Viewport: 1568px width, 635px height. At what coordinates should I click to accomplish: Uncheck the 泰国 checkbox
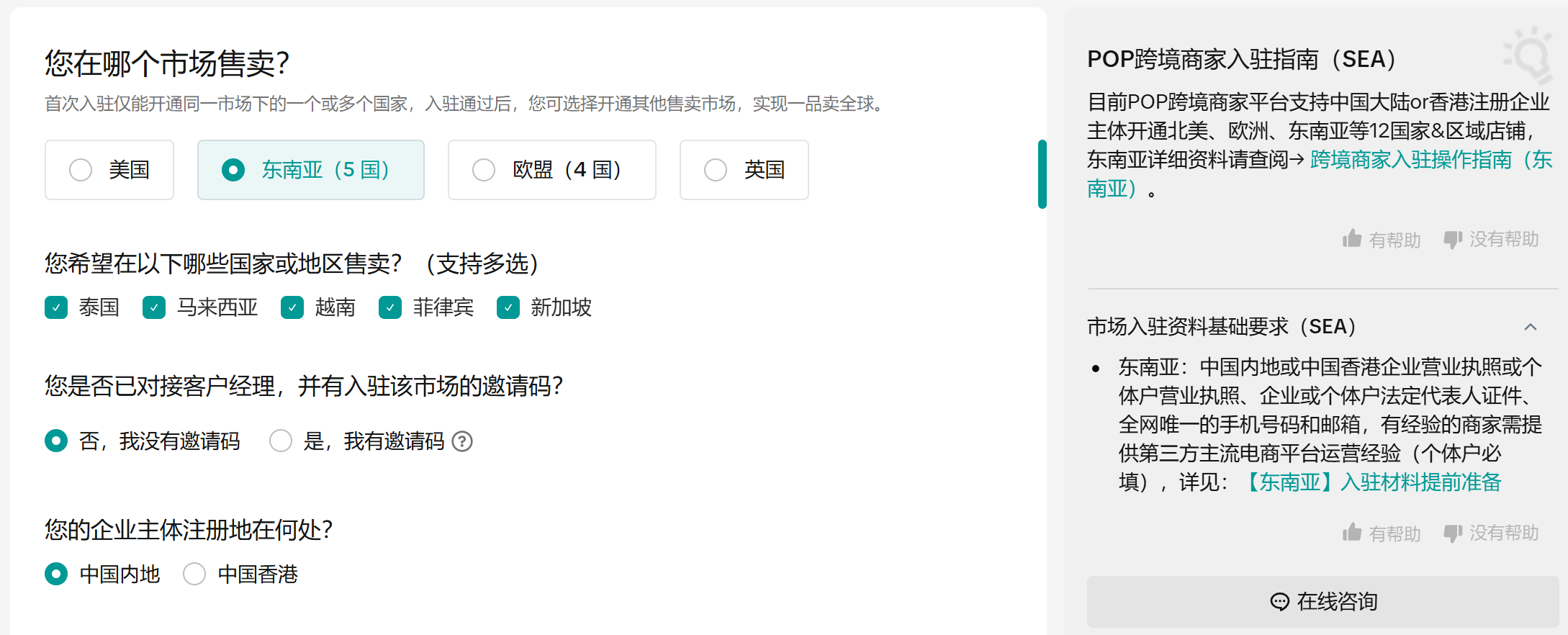pos(56,307)
